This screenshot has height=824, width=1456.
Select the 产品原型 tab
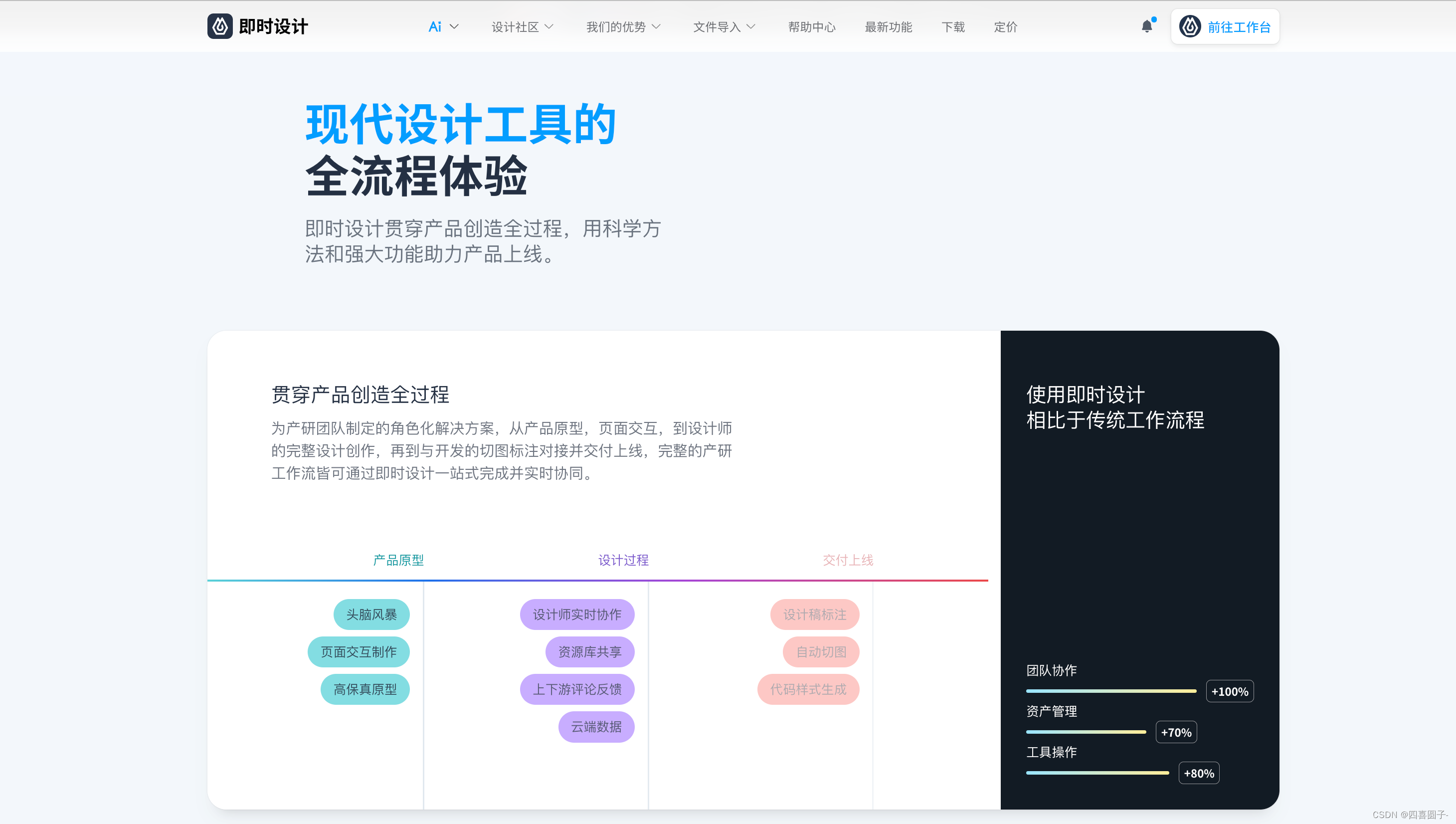[398, 560]
